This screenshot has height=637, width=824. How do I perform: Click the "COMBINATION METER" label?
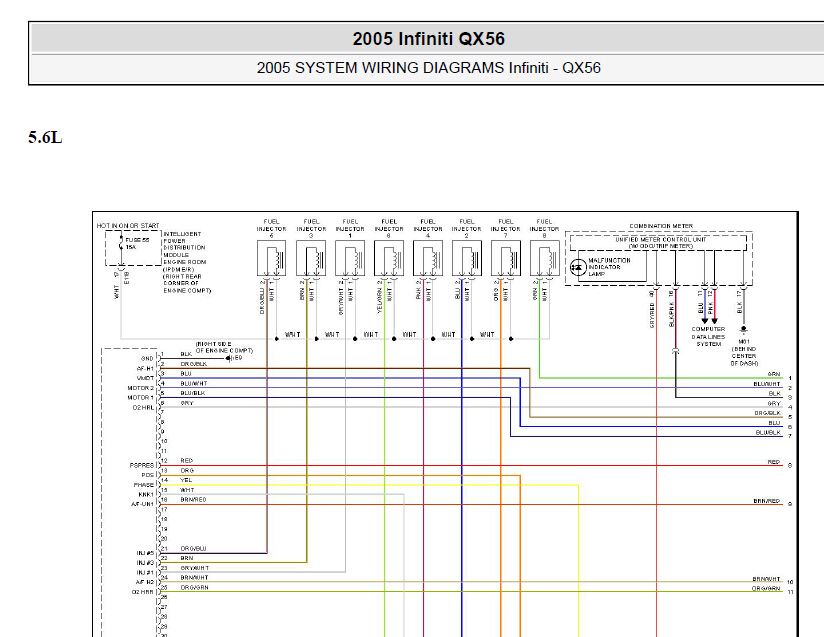pos(661,226)
